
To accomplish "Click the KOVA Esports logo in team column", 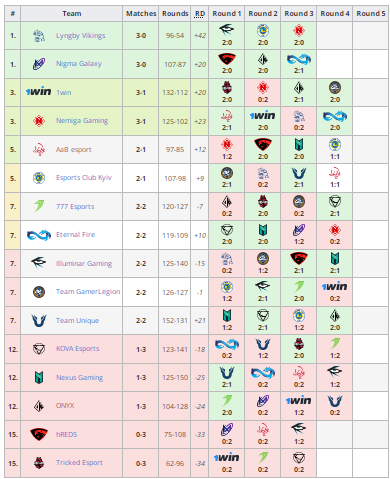I will (39, 349).
